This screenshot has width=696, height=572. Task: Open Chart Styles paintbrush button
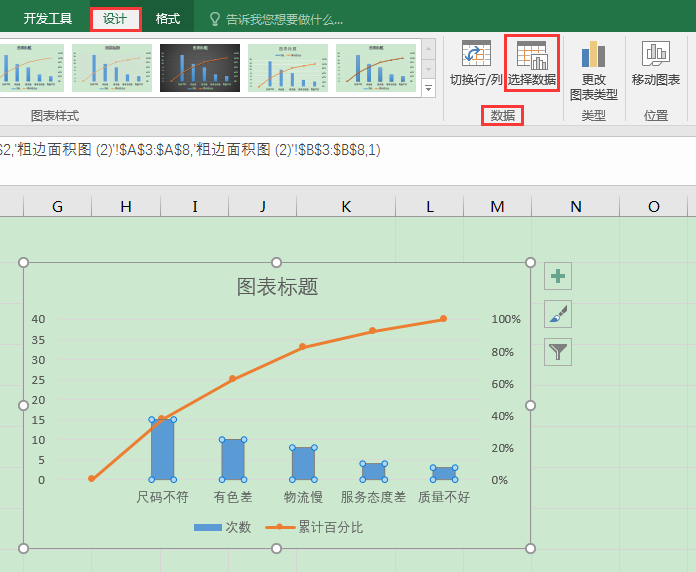558,314
